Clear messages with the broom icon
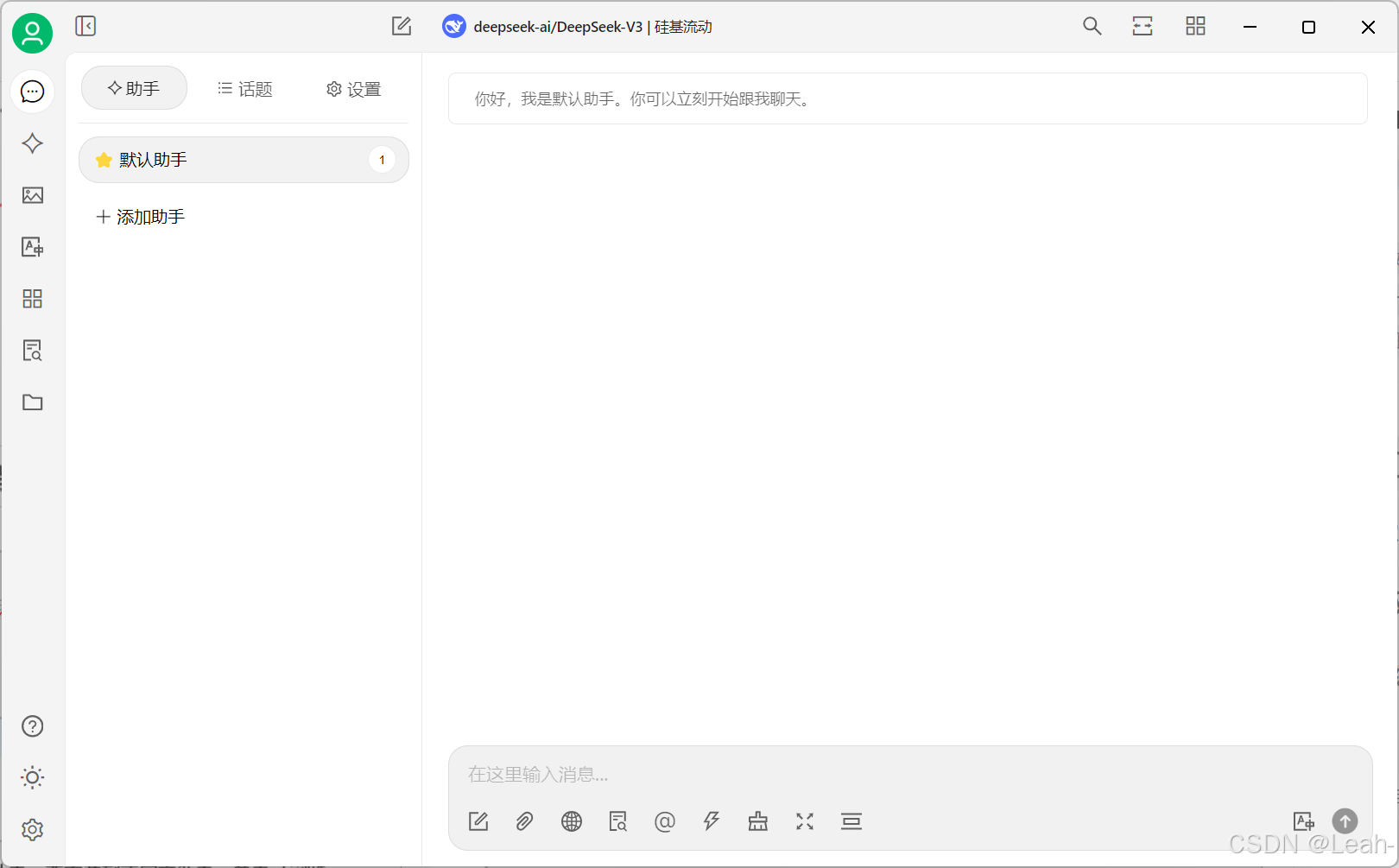Viewport: 1399px width, 868px height. pyautogui.click(x=758, y=821)
